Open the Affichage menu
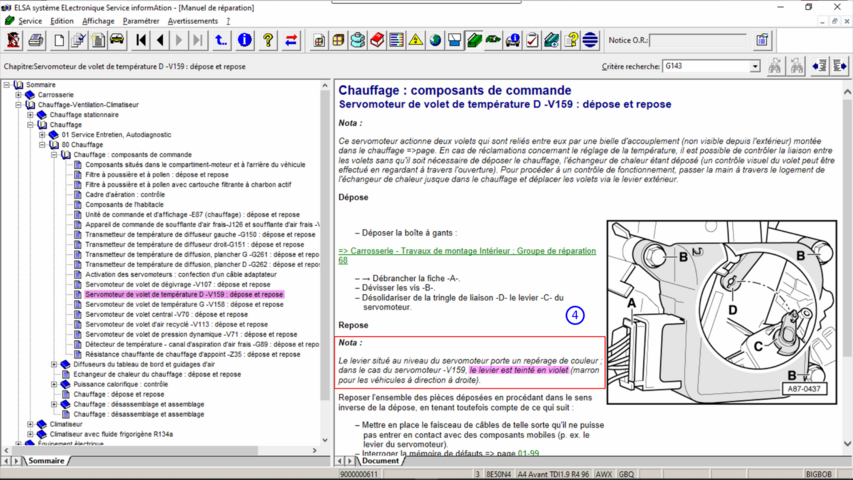 tap(98, 21)
